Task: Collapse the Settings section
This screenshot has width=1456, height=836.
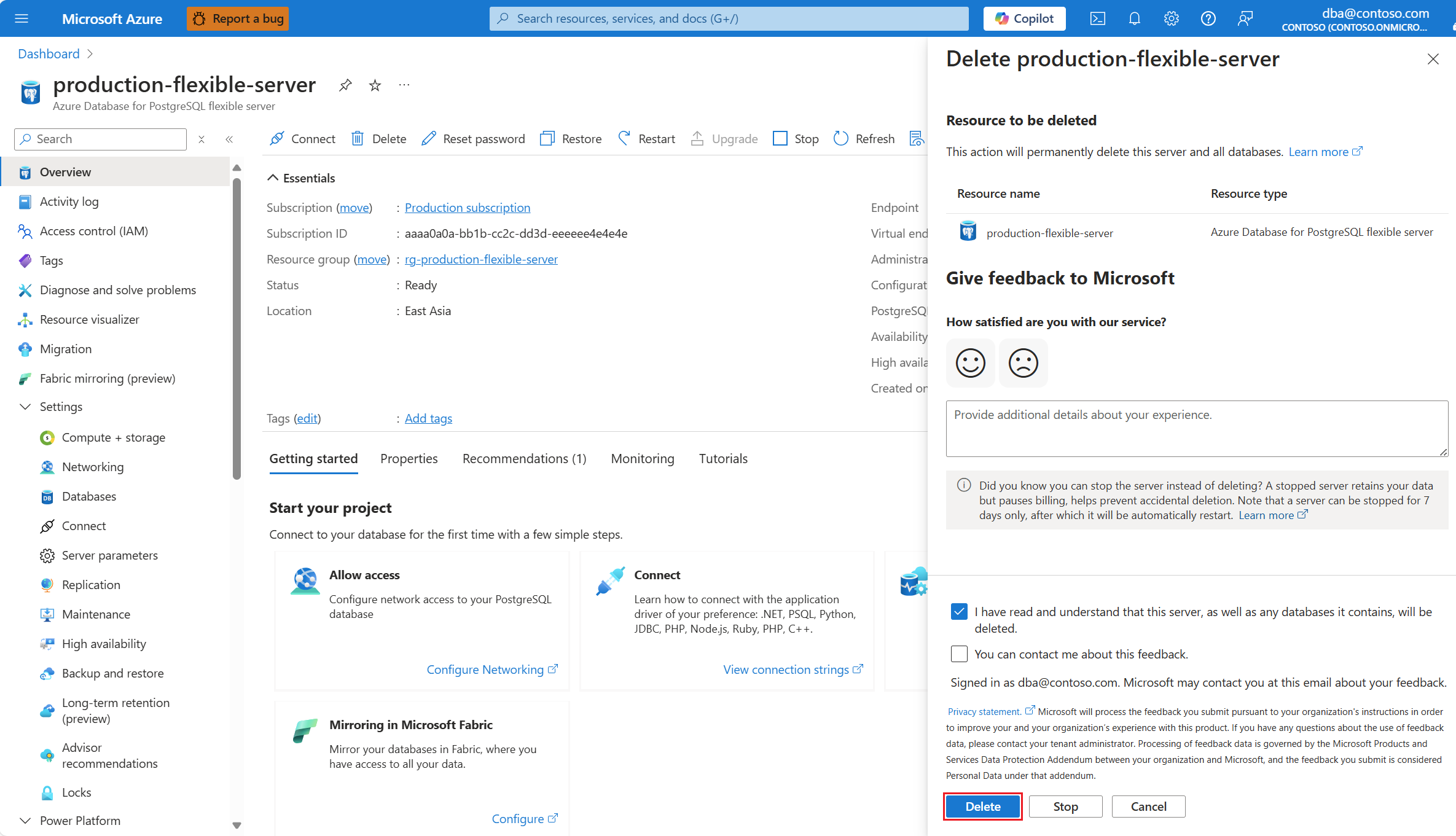Action: click(x=25, y=407)
